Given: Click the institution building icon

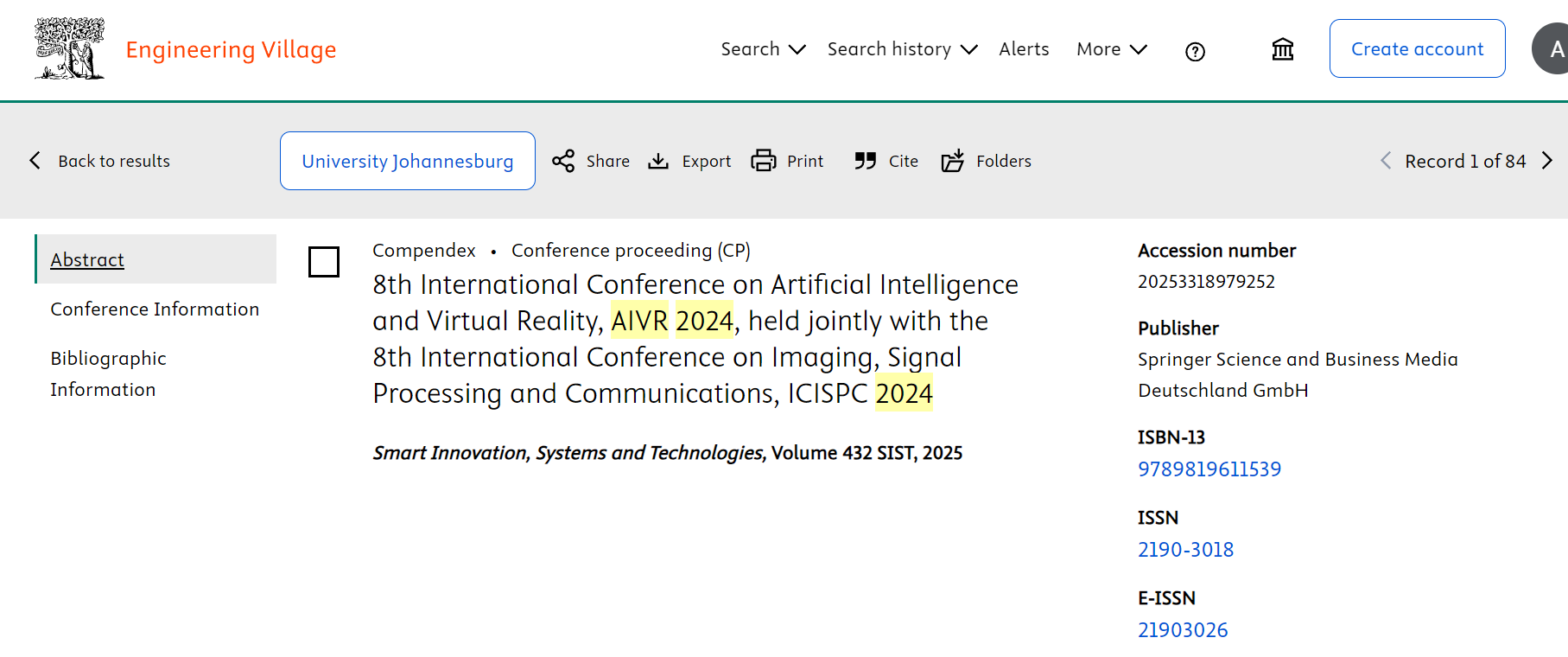Looking at the screenshot, I should (1282, 50).
